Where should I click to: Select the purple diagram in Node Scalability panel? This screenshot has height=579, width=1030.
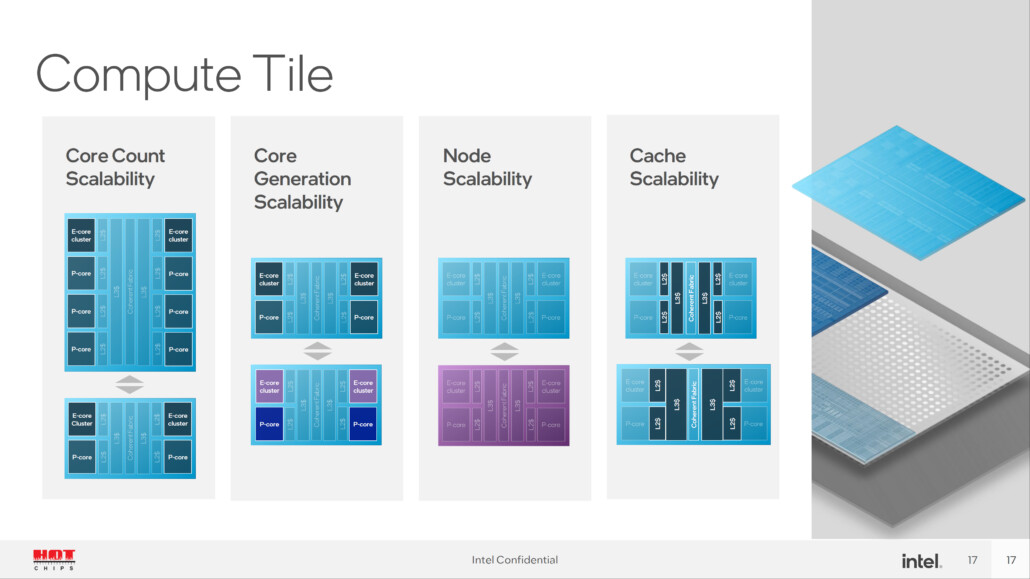click(x=504, y=405)
